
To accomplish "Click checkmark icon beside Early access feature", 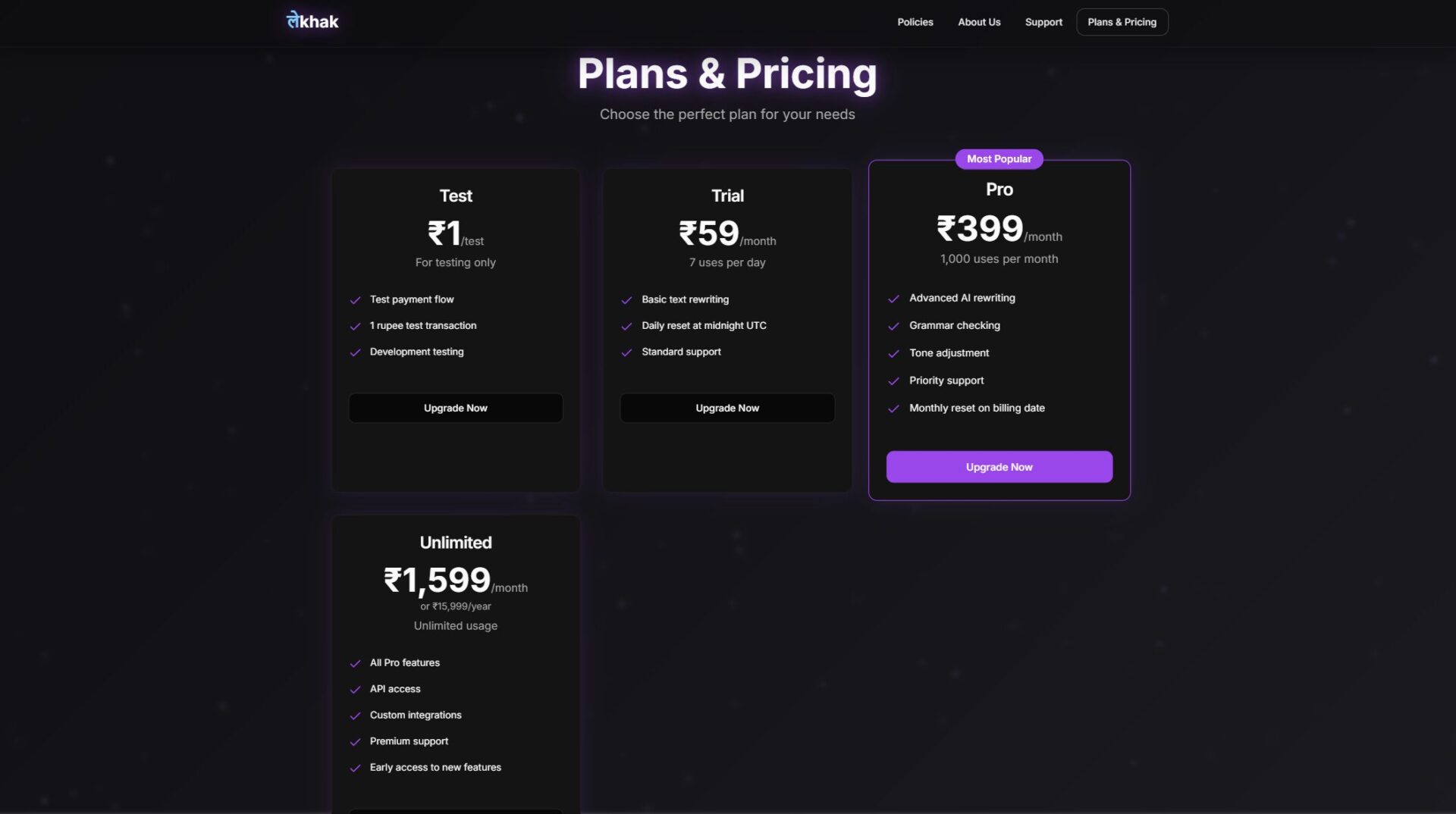I will pos(355,768).
